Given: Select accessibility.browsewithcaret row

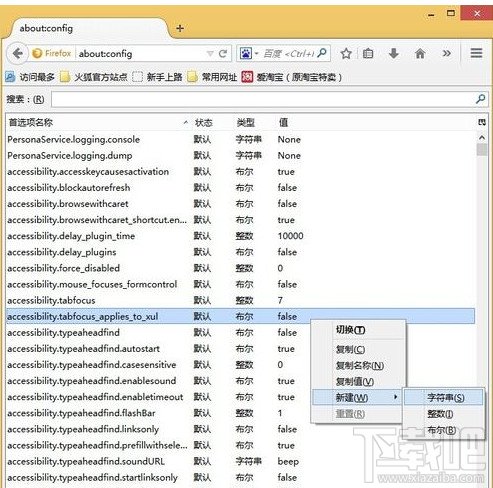Looking at the screenshot, I should coord(240,204).
